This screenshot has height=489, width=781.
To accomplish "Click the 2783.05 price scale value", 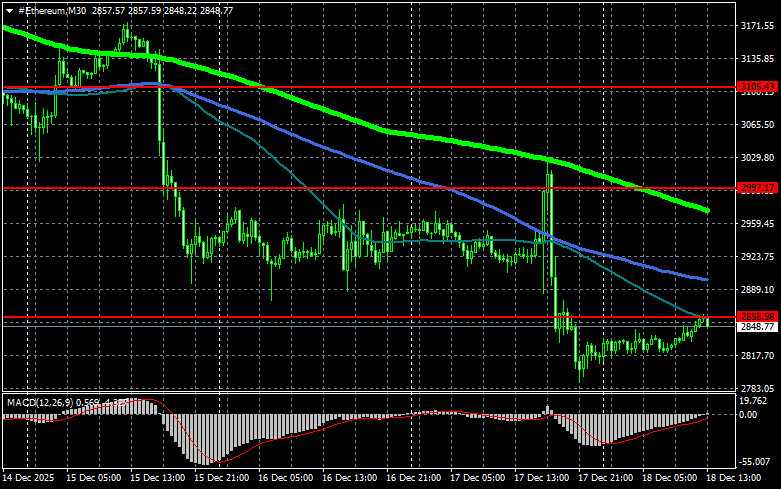I will 757,388.
